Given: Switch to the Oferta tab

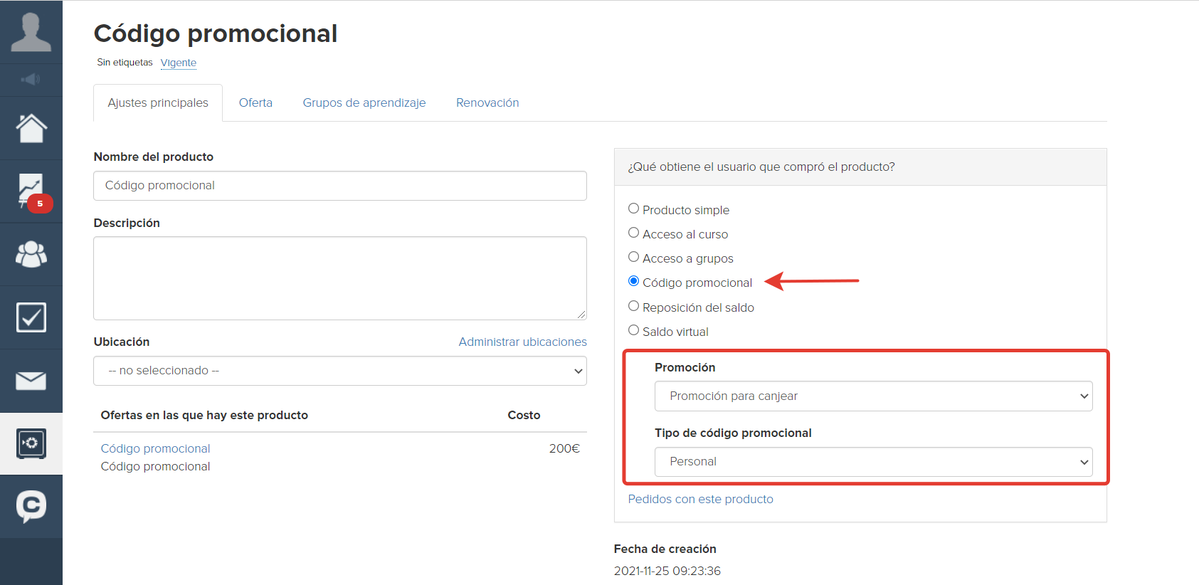Looking at the screenshot, I should (x=255, y=102).
